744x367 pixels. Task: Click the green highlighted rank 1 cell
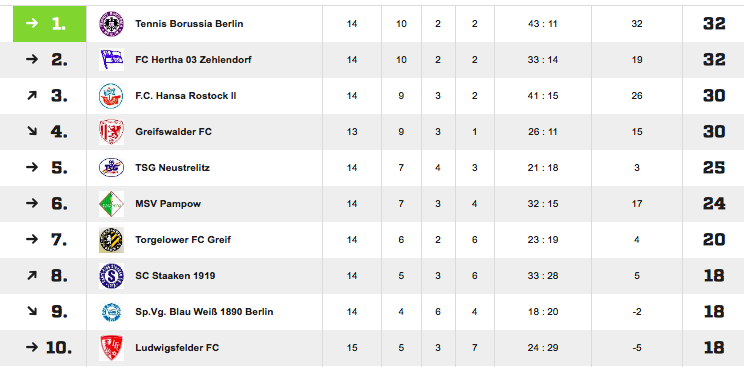click(x=49, y=24)
